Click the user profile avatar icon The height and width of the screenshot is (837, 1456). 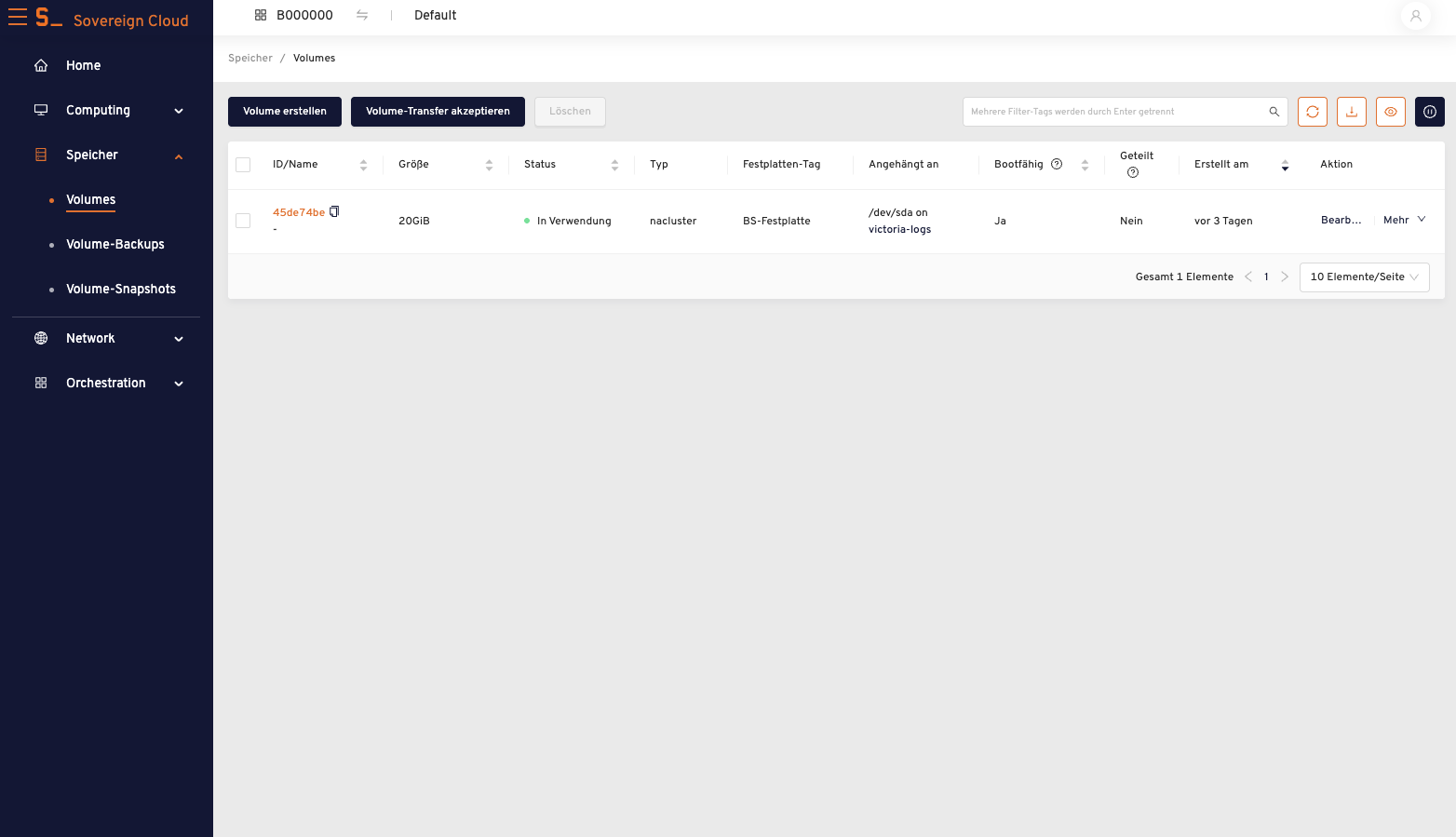1416,16
